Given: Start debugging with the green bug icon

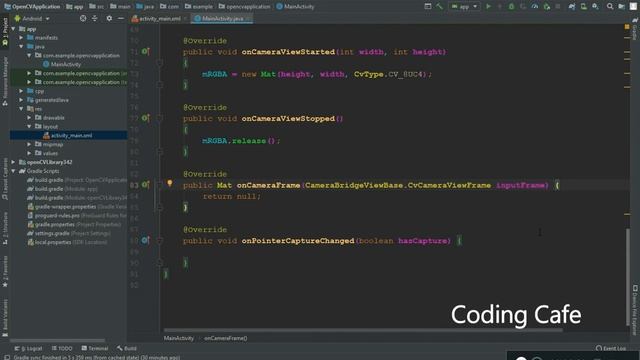Looking at the screenshot, I should (511, 7).
